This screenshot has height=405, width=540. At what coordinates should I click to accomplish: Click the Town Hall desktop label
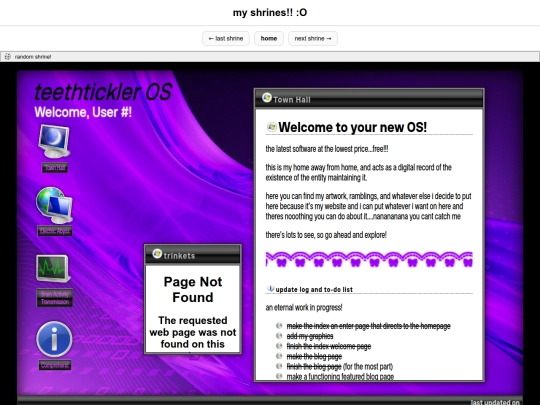click(x=55, y=168)
